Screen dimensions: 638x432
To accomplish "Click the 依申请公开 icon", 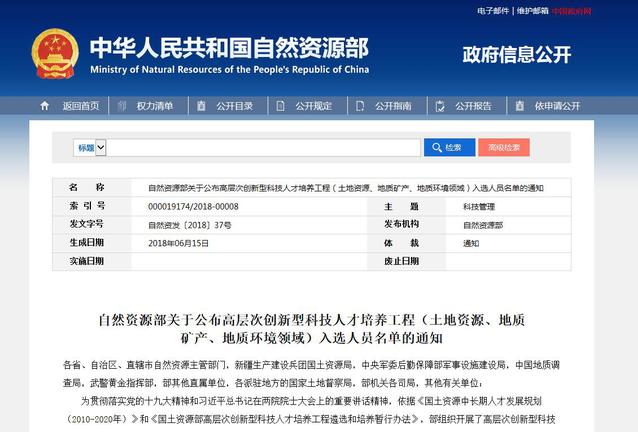I will 520,106.
